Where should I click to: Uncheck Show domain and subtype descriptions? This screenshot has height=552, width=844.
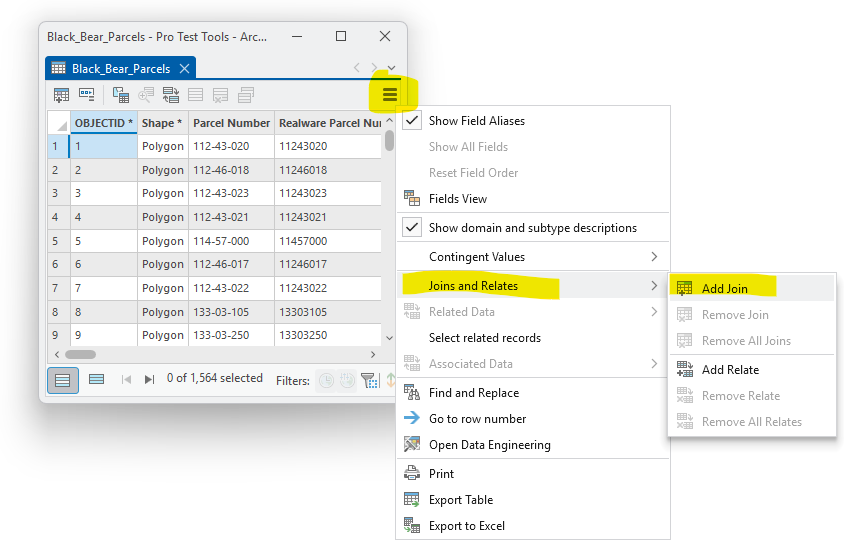(x=412, y=228)
